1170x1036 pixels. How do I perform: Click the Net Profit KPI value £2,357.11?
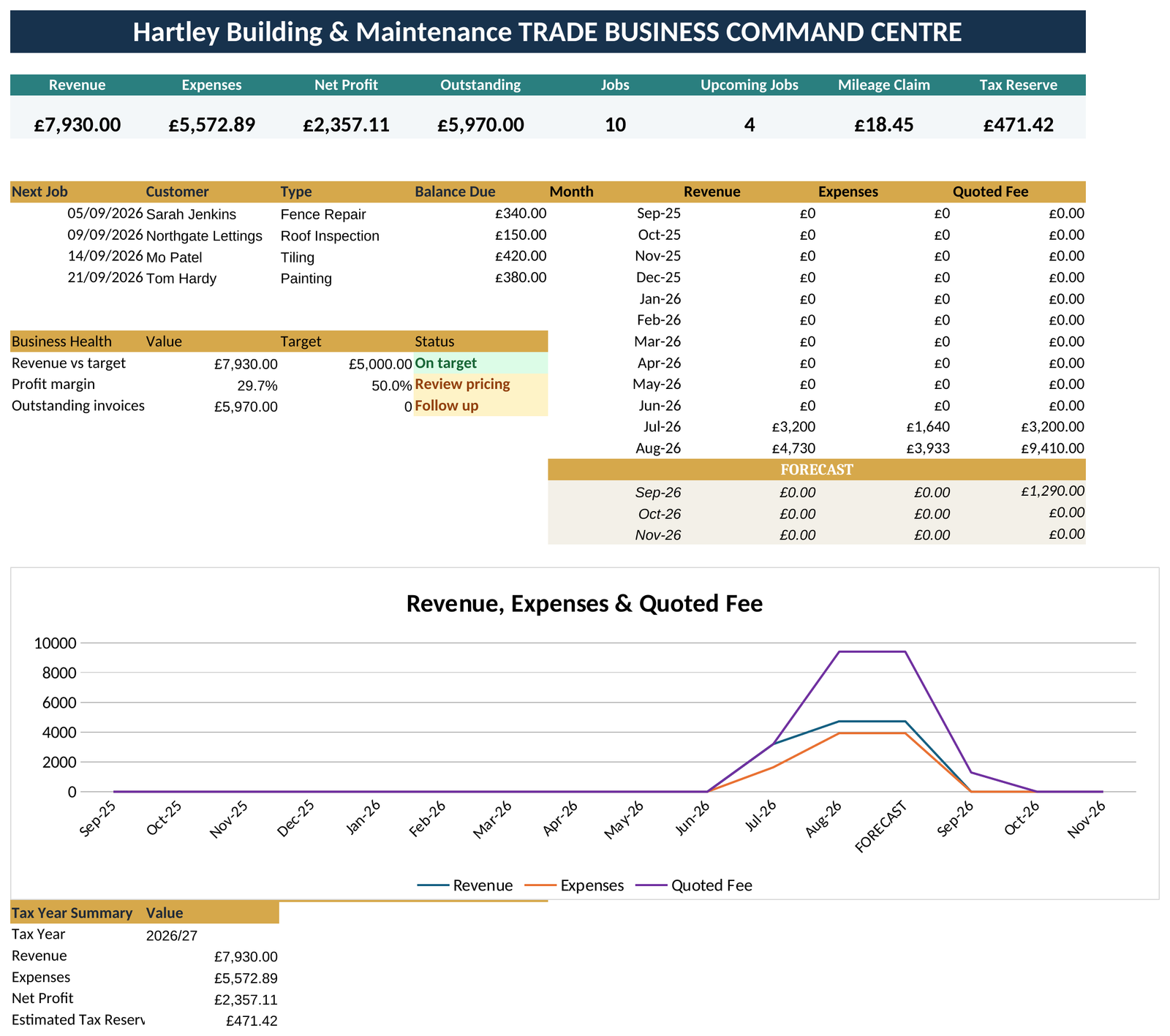click(347, 124)
